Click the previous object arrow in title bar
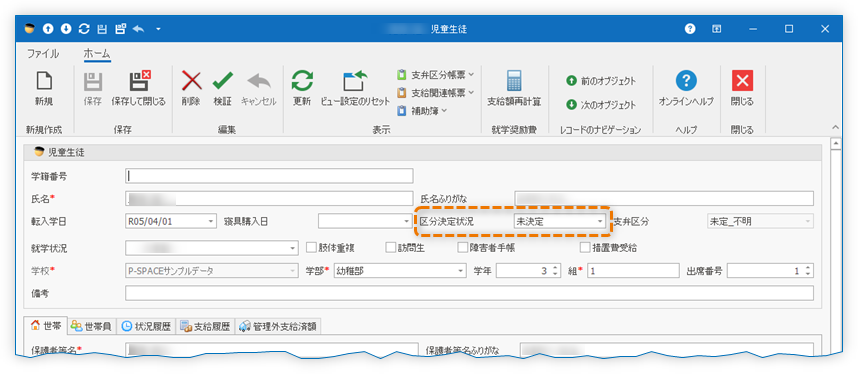Screen dimensions: 858x374 48,29
